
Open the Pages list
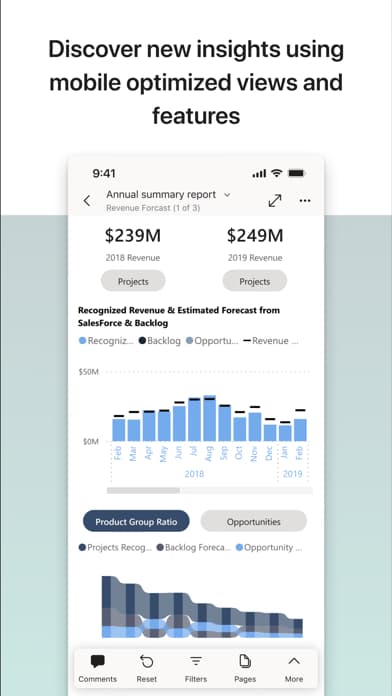point(245,668)
